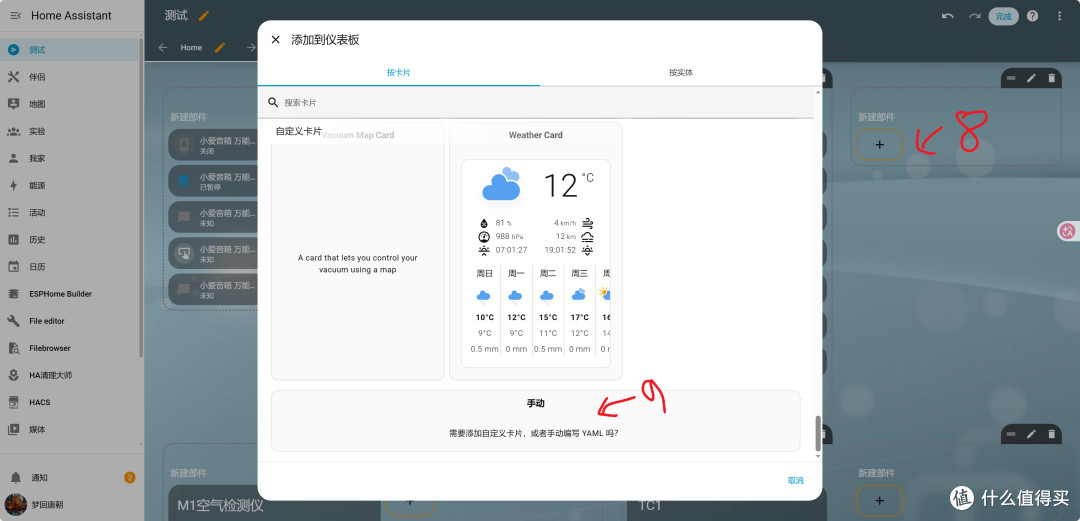
Task: Select the 手动 manual YAML card
Action: coord(535,420)
